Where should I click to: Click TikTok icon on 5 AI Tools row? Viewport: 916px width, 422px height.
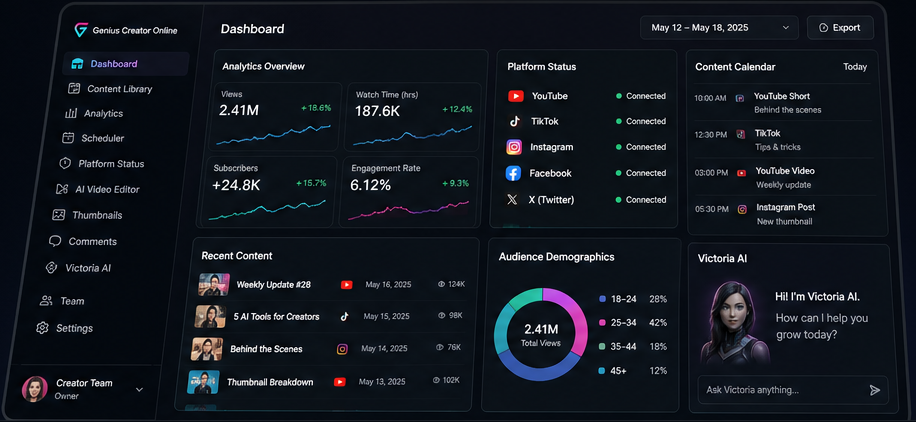[x=345, y=316]
